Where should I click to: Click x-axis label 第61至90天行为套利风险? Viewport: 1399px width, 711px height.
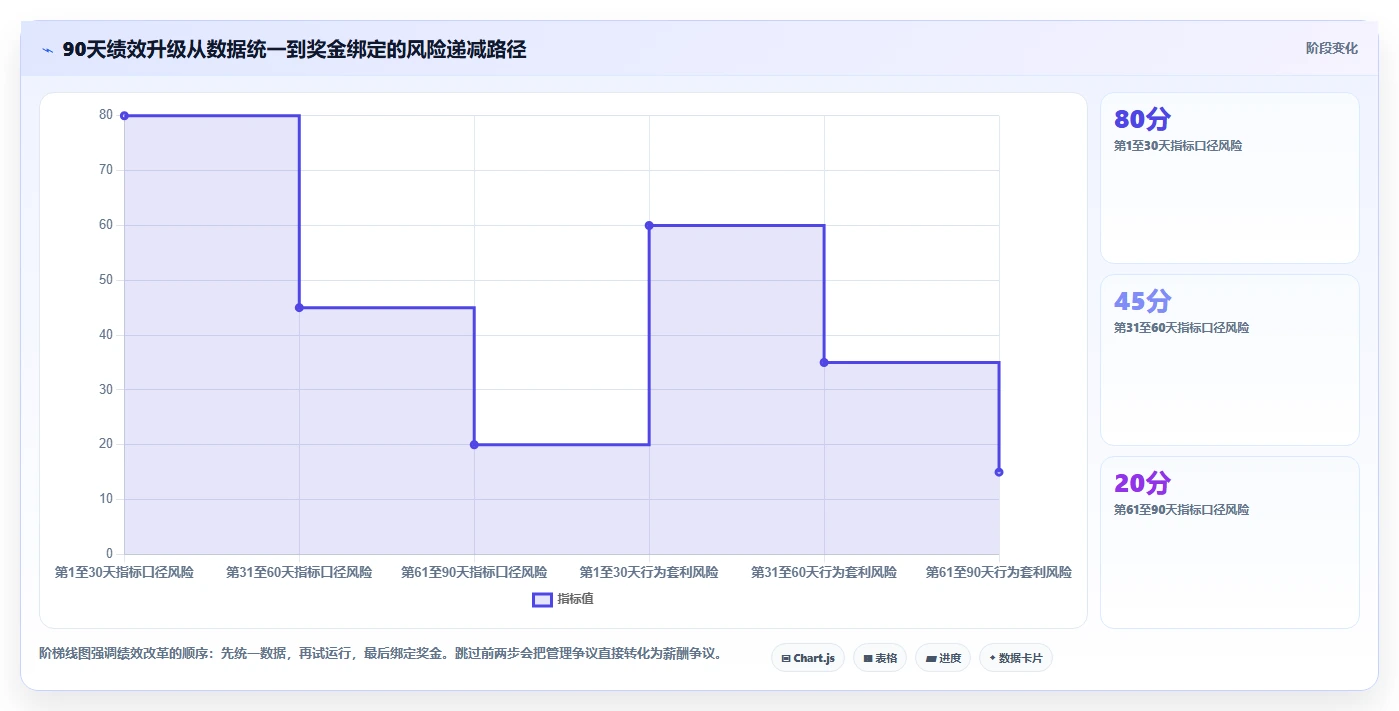coord(999,573)
